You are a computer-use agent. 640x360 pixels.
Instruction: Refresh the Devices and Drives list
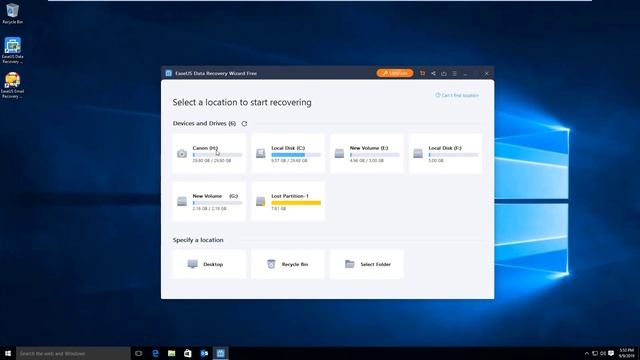click(x=244, y=123)
